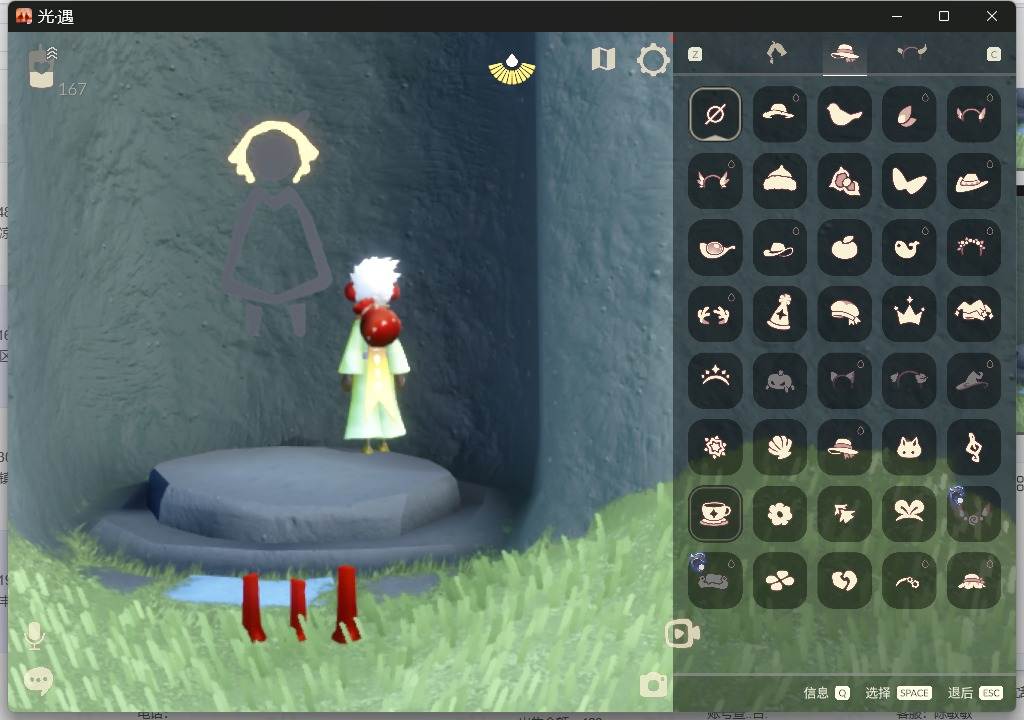Switch to the hairstyle tab

coord(776,53)
